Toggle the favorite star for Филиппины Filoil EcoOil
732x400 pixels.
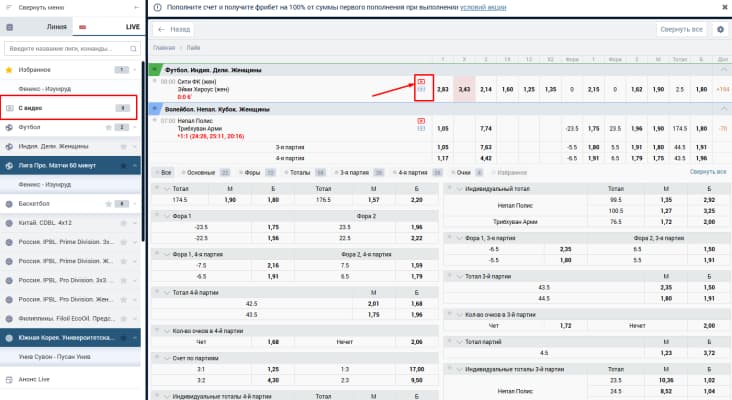pos(124,319)
